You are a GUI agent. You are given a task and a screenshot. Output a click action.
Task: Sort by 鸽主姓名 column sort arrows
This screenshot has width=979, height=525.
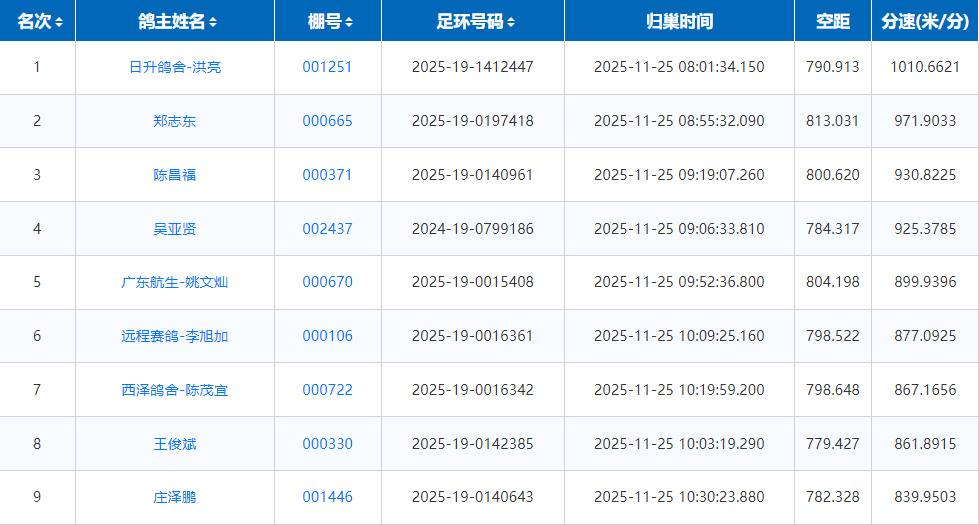213,22
